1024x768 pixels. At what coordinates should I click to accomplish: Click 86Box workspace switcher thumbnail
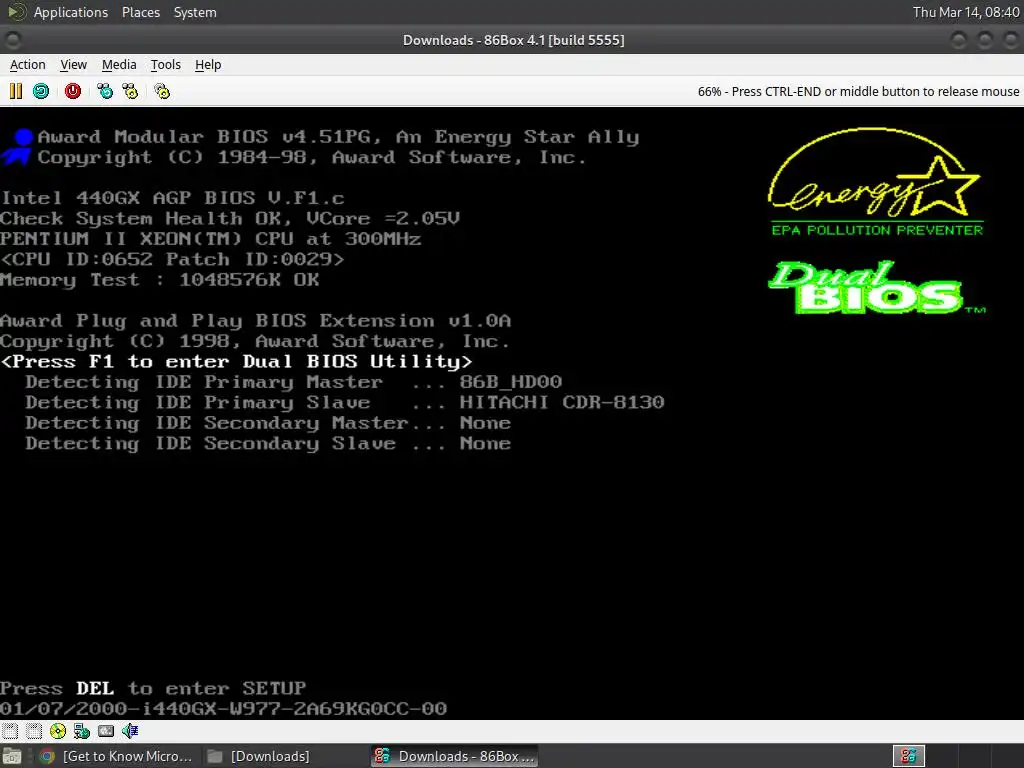click(x=908, y=756)
